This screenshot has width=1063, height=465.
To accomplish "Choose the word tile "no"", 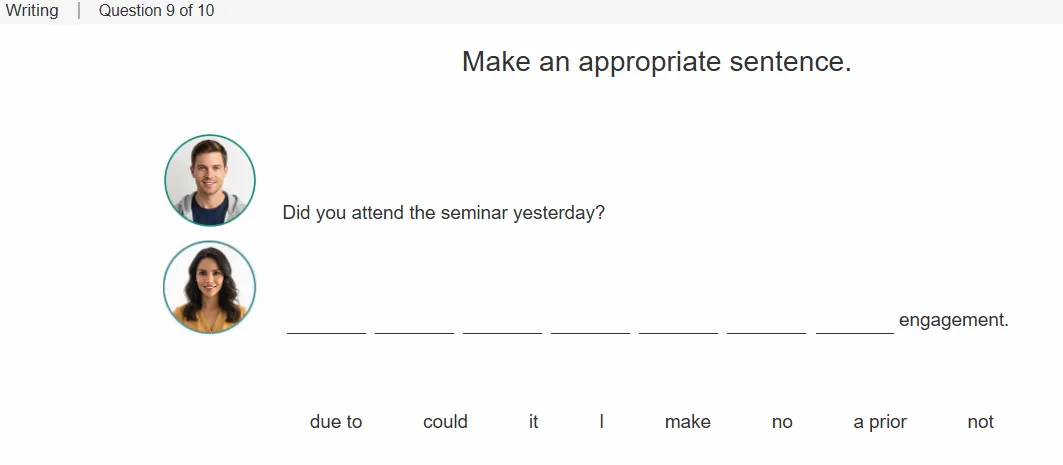I will [x=782, y=422].
